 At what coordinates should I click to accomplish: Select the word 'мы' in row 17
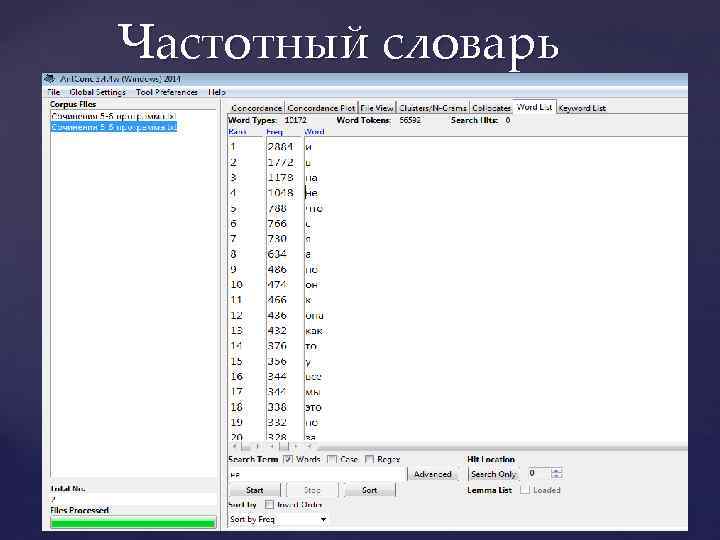coord(312,392)
